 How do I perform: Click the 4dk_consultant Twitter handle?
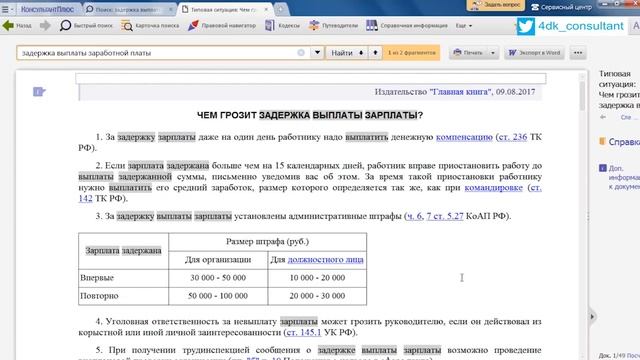coord(580,26)
